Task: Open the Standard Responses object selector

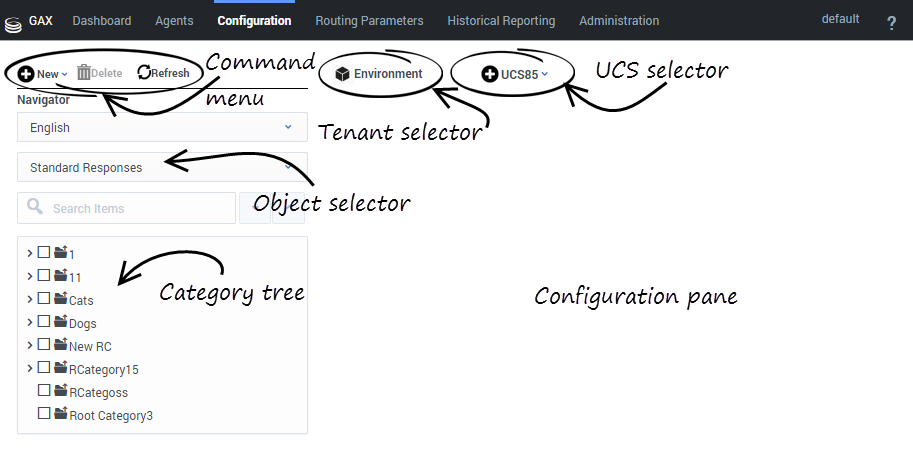Action: click(162, 168)
